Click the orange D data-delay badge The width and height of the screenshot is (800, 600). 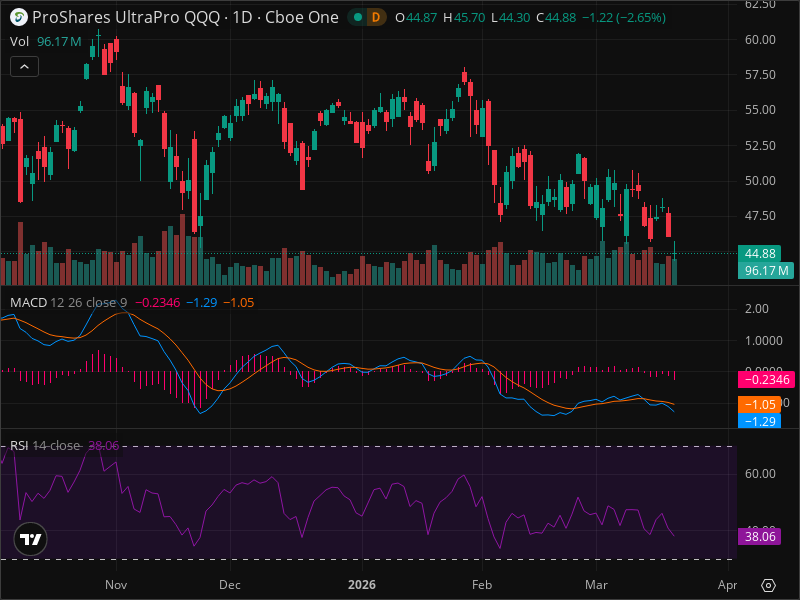(376, 17)
